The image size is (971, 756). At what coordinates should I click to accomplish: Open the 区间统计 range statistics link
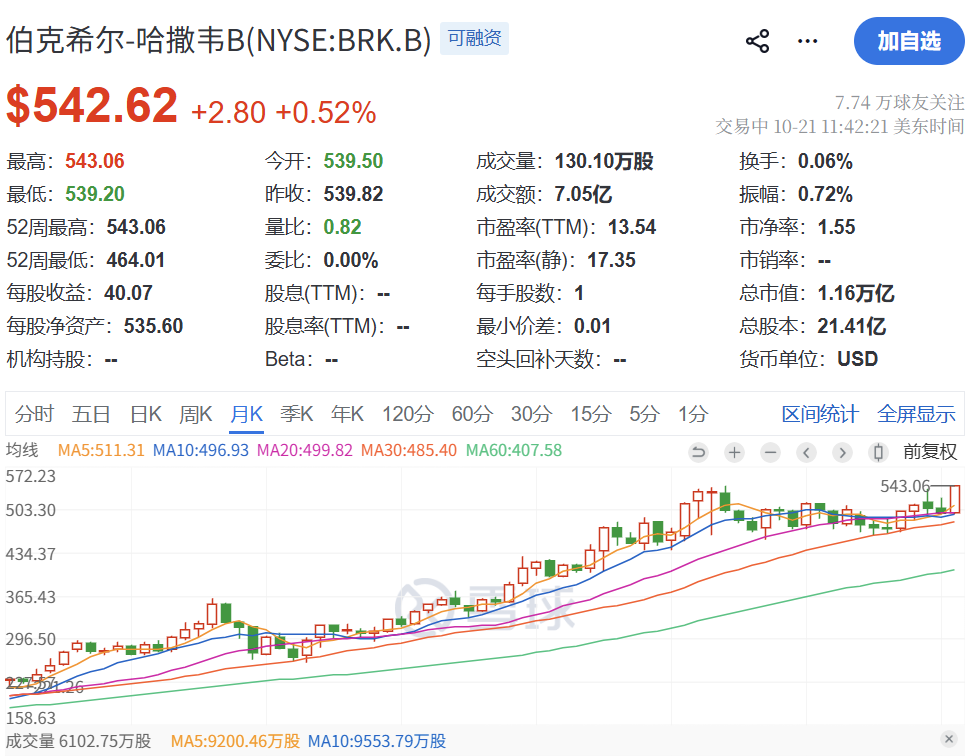820,414
